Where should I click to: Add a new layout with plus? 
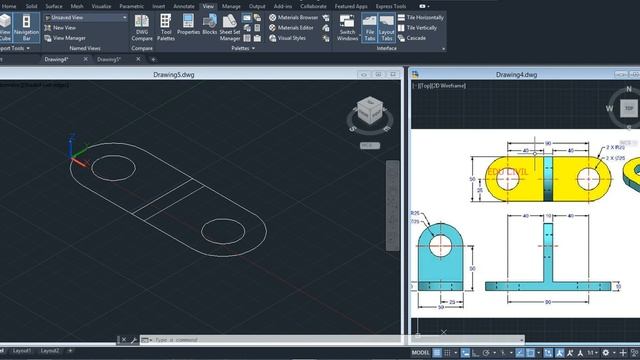[x=70, y=351]
